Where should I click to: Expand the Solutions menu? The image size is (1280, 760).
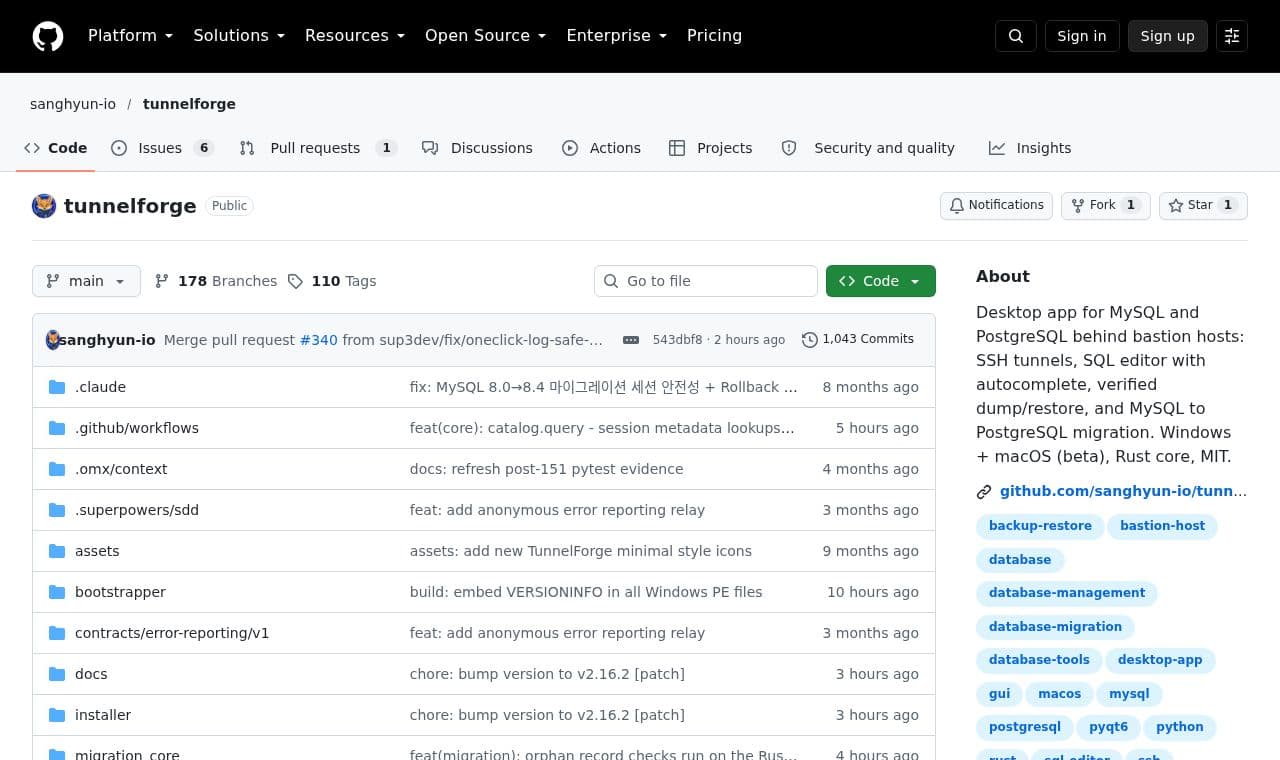tap(239, 36)
